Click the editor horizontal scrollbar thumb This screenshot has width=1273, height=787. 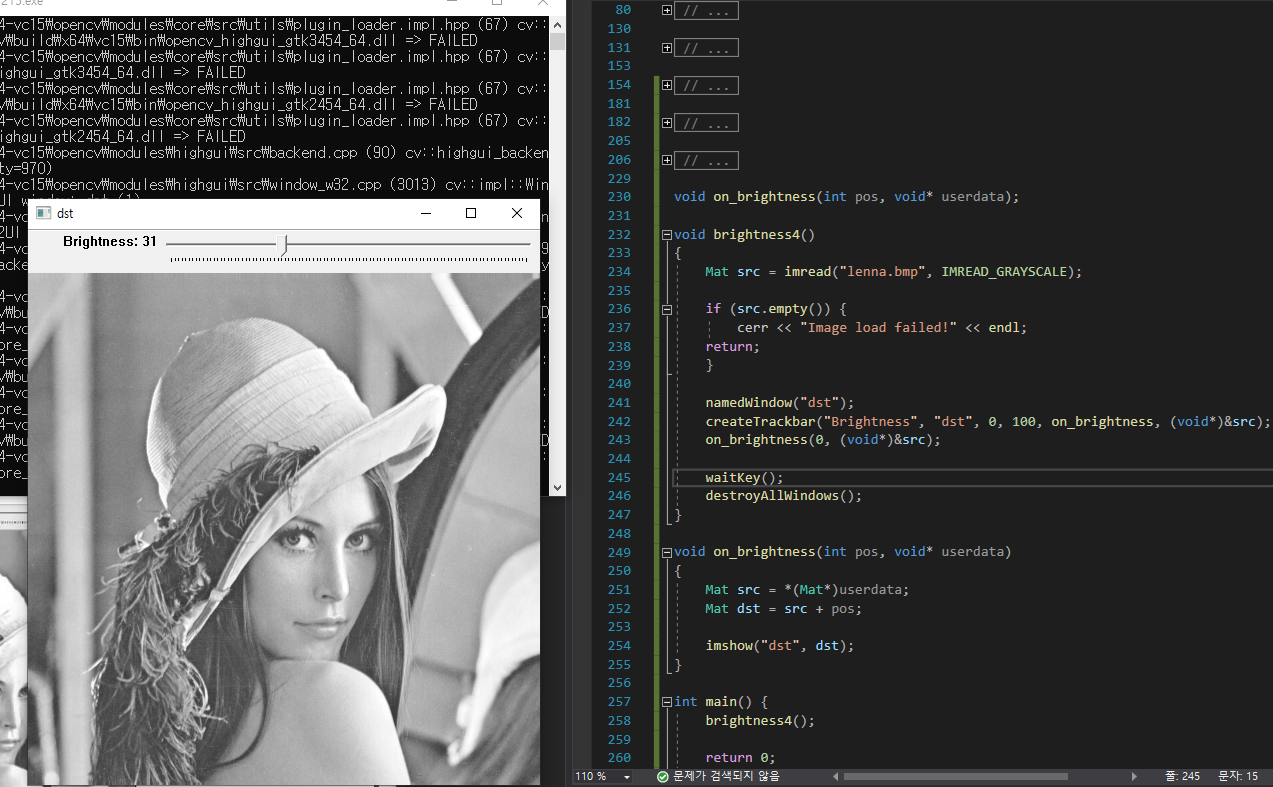[956, 776]
